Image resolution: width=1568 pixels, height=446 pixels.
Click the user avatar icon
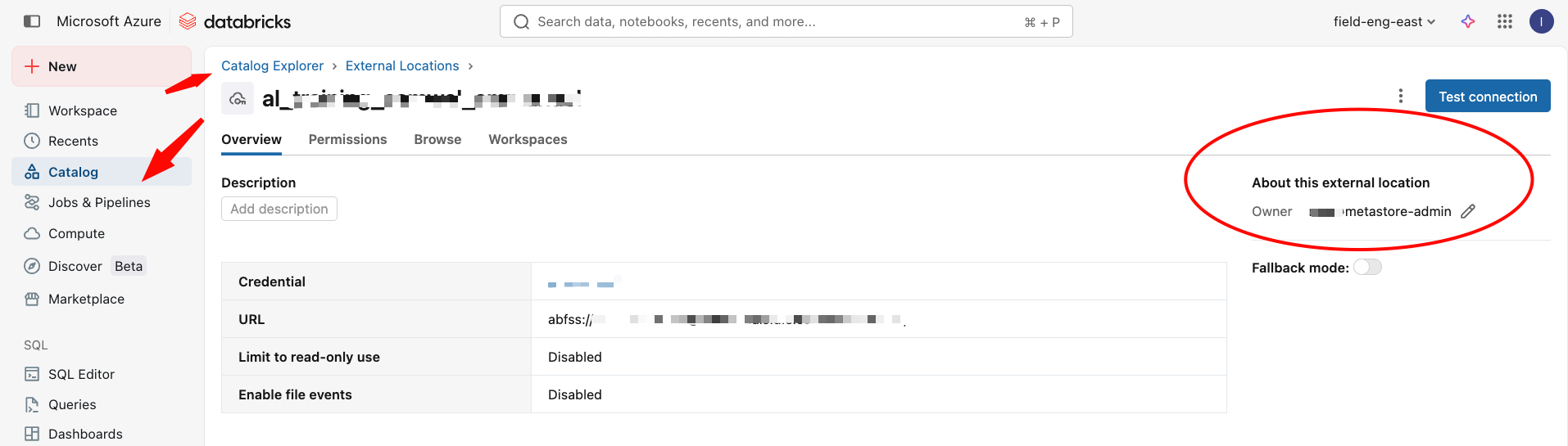click(1541, 21)
